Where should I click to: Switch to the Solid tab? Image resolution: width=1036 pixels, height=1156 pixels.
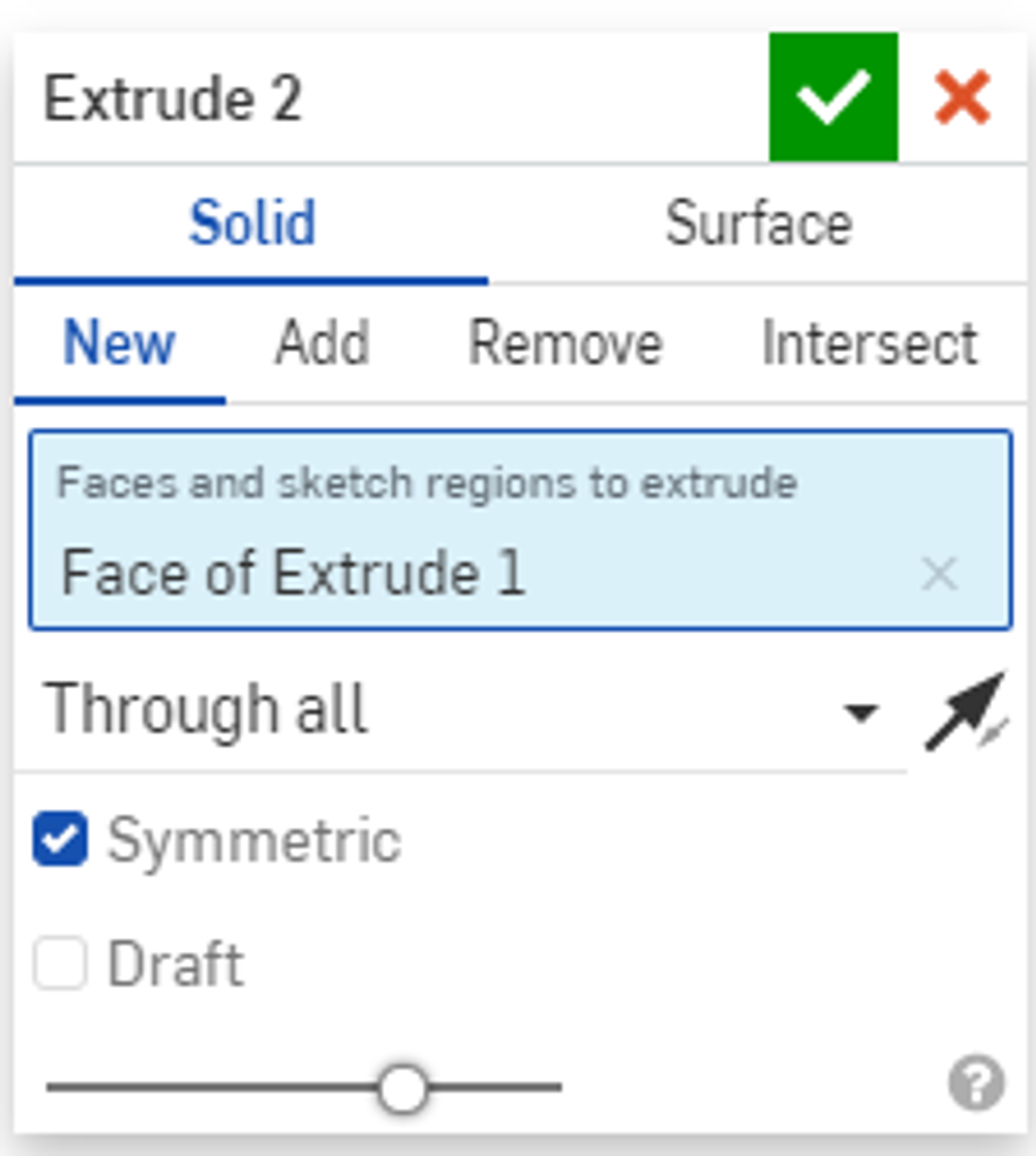(252, 223)
